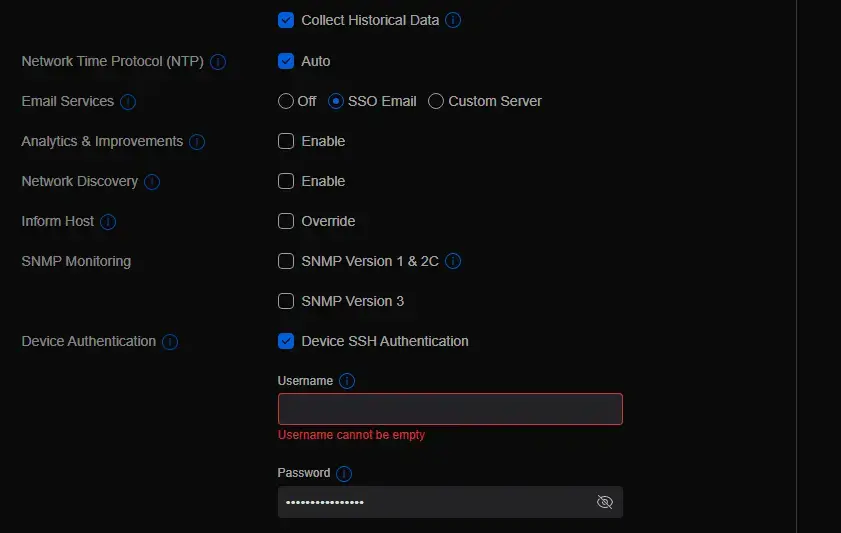Enable SNMP Version 3 checkbox
The image size is (841, 533).
pyautogui.click(x=286, y=301)
